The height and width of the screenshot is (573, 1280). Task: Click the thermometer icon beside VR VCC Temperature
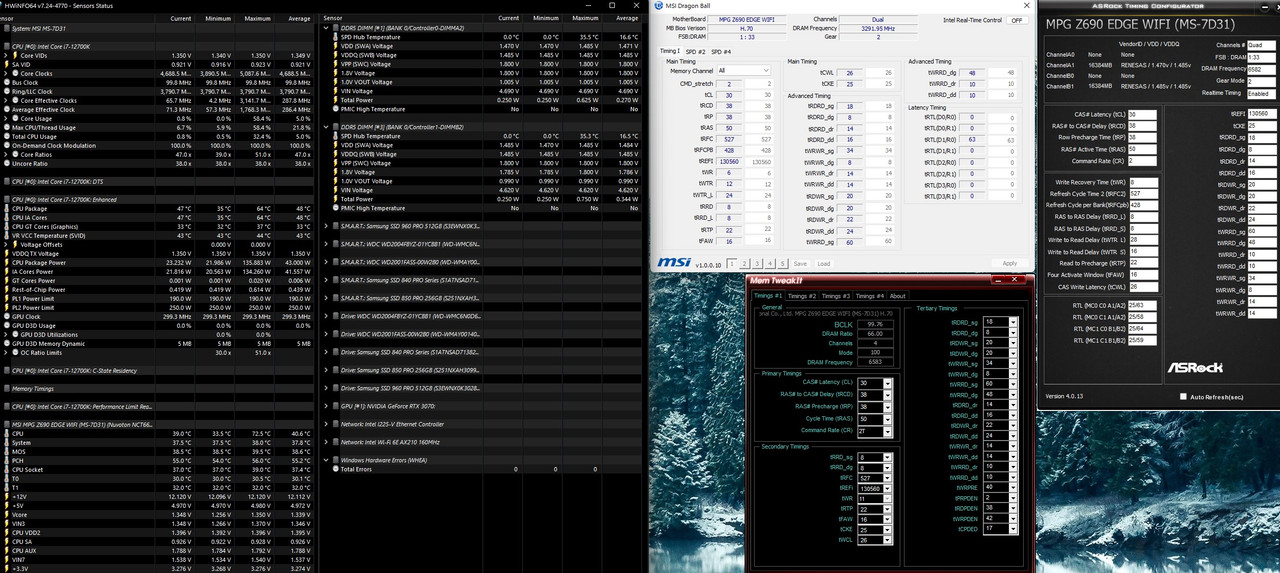[x=8, y=235]
